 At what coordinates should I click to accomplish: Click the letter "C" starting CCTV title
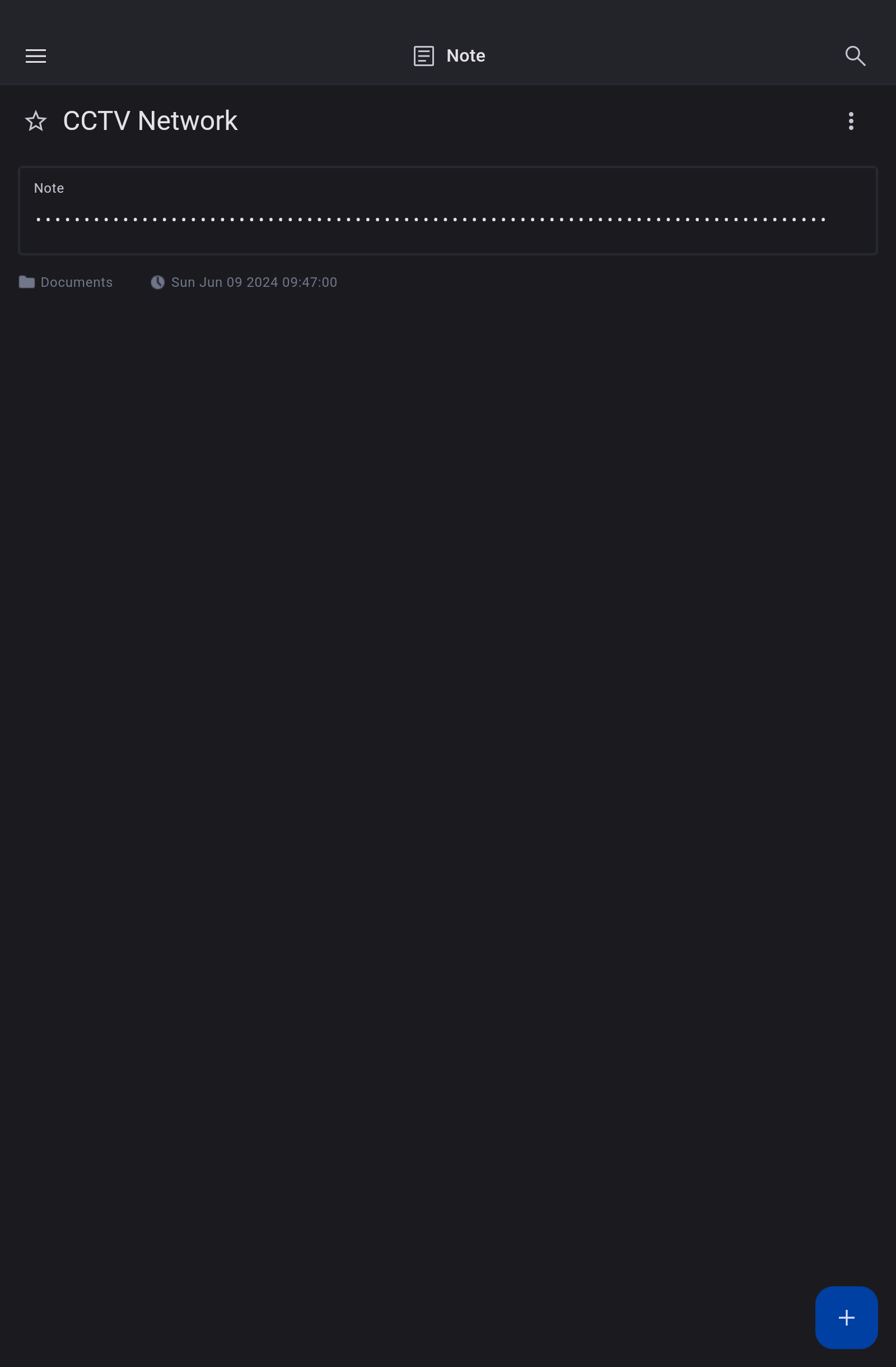pyautogui.click(x=72, y=120)
